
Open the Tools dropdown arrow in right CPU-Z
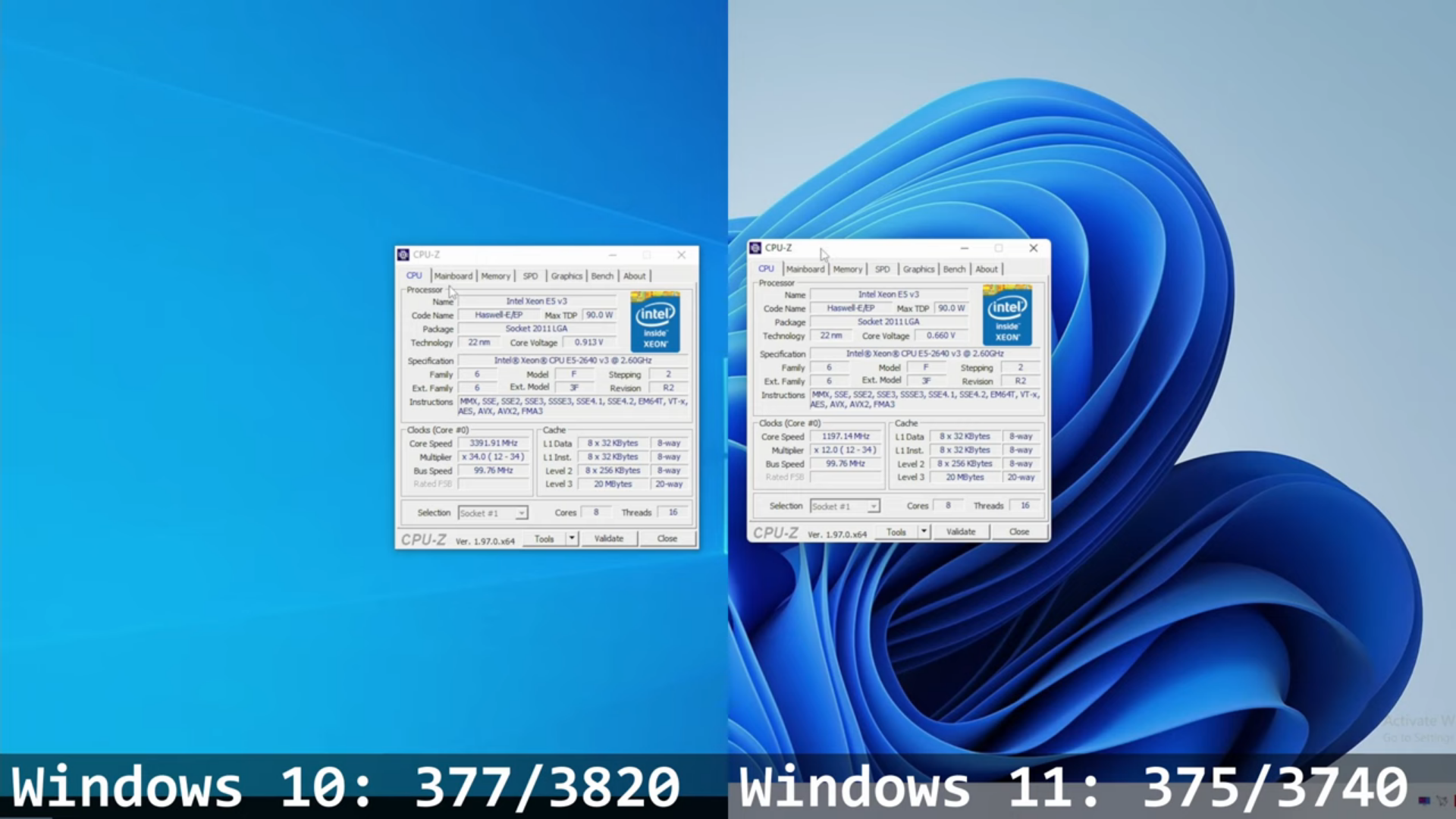[924, 532]
